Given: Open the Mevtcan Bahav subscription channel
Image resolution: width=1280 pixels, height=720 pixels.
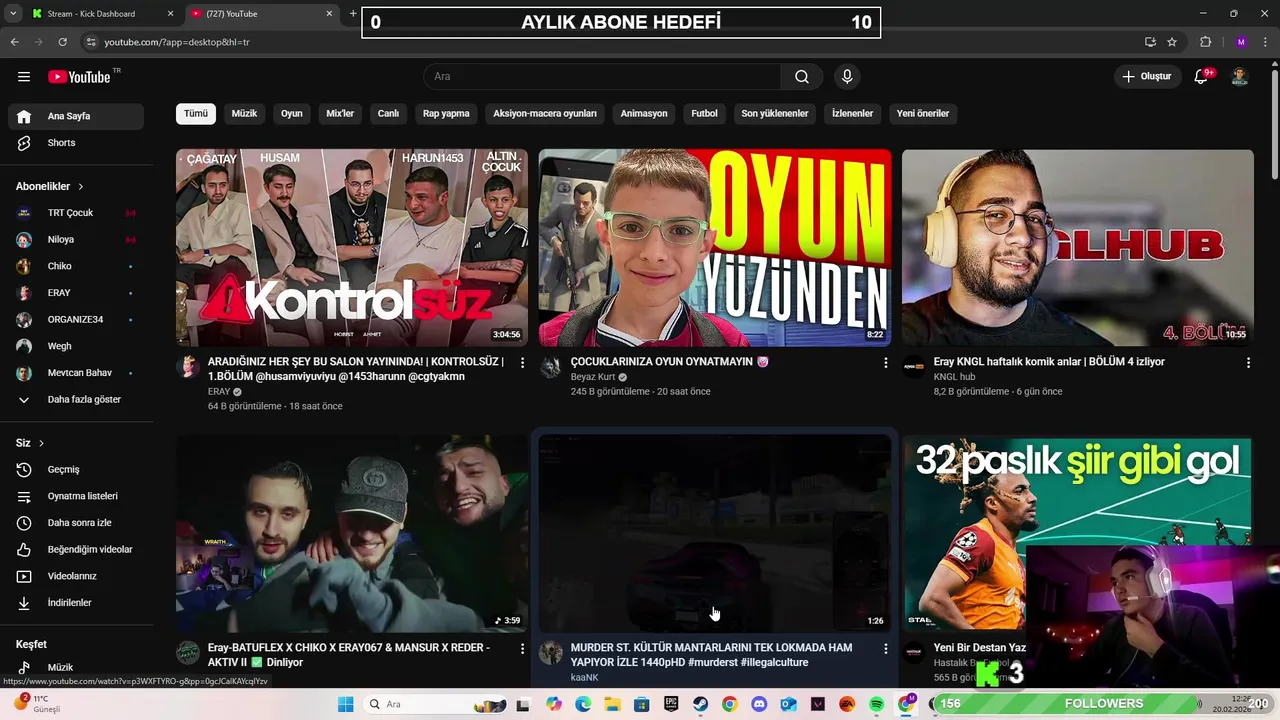Looking at the screenshot, I should (76, 373).
